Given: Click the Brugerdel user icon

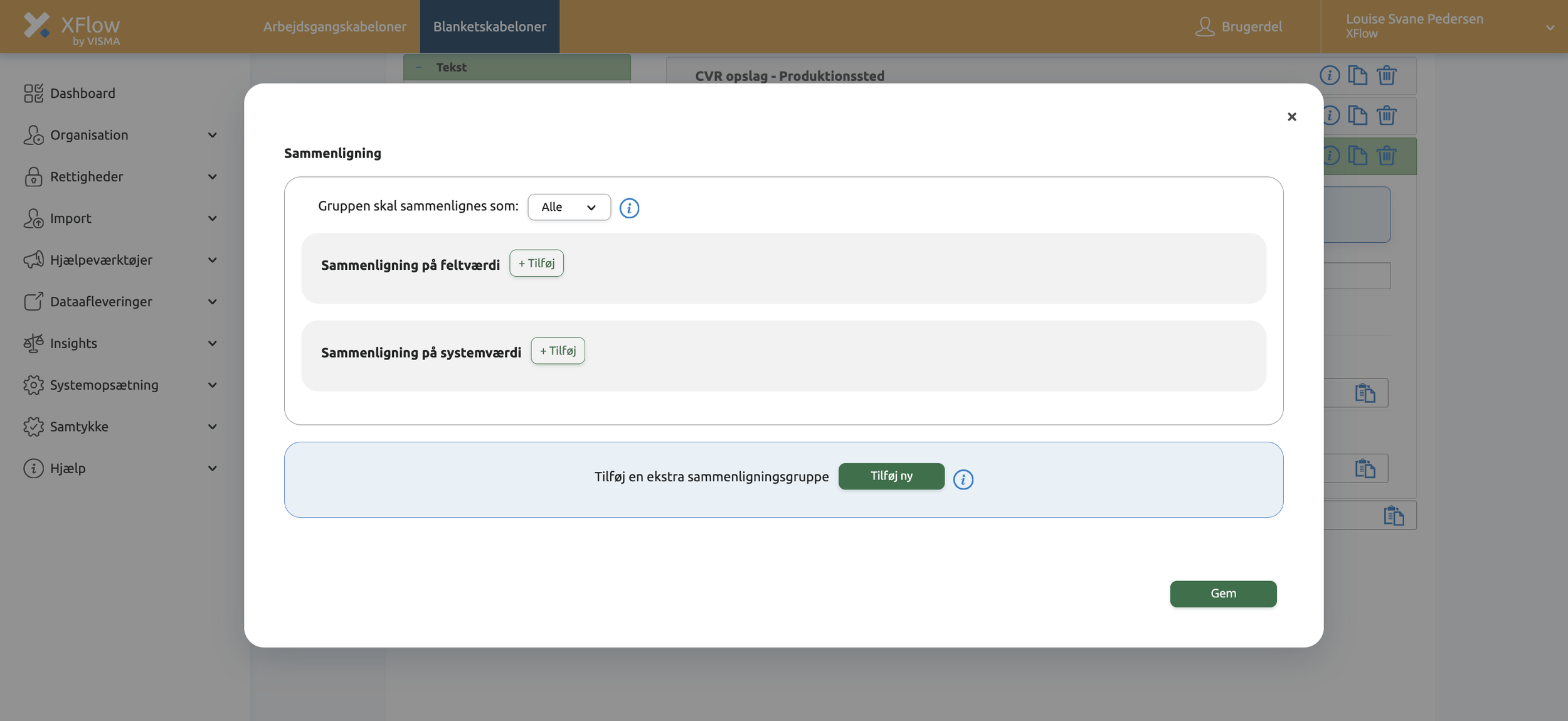Looking at the screenshot, I should (x=1204, y=26).
